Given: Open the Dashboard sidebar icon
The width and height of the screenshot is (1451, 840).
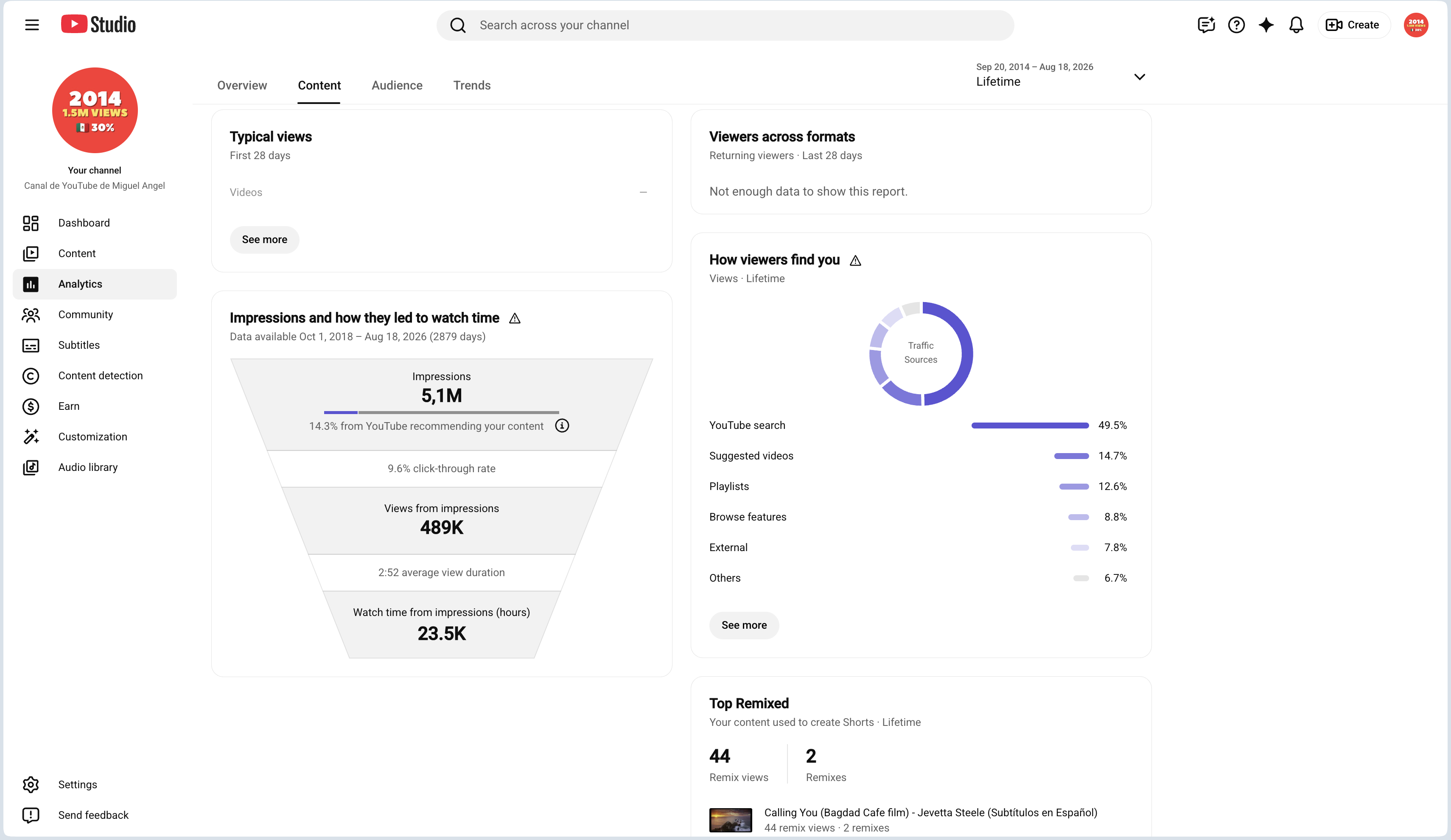Looking at the screenshot, I should [31, 223].
